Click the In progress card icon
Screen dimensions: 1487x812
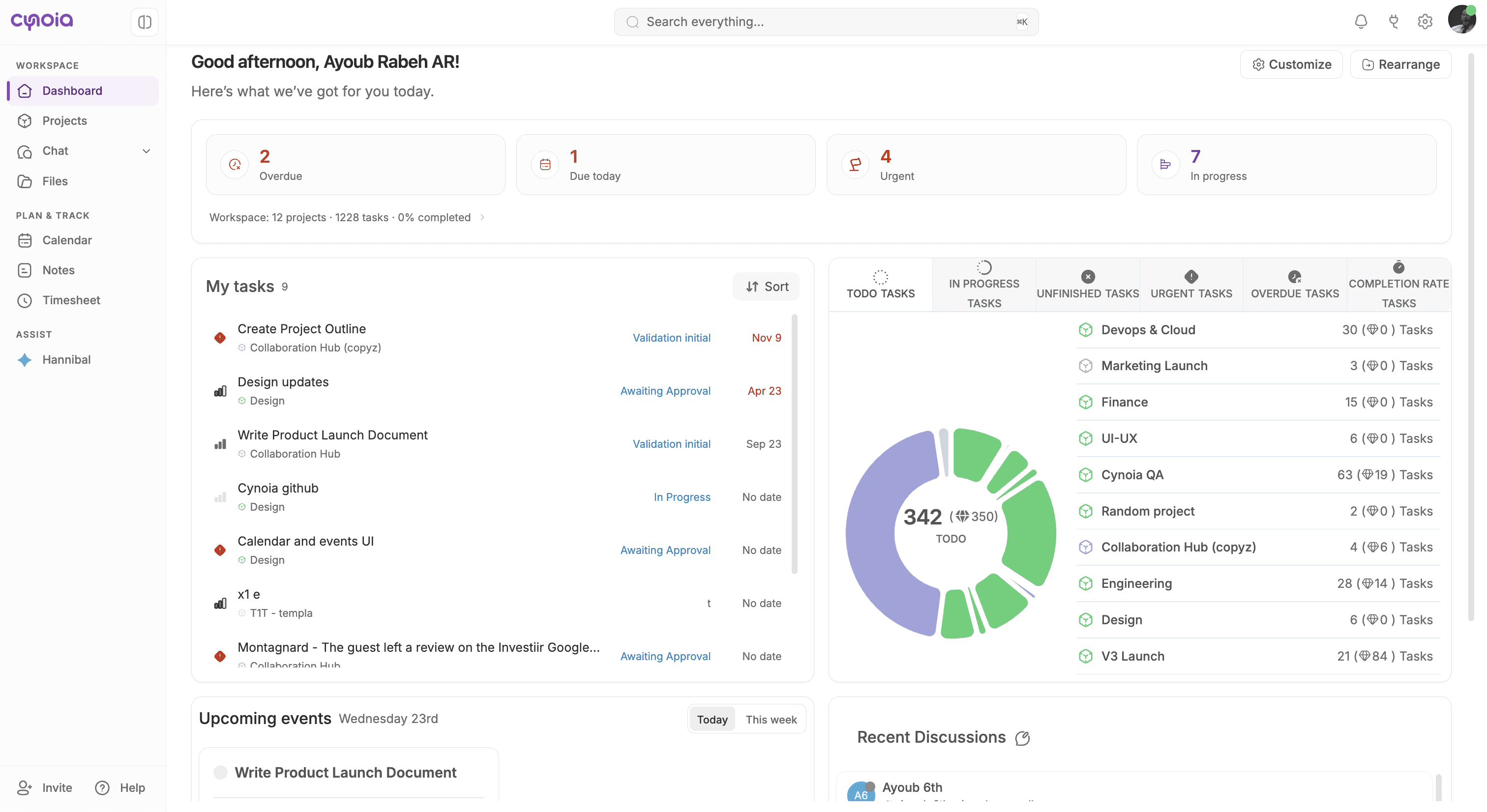[x=1165, y=165]
